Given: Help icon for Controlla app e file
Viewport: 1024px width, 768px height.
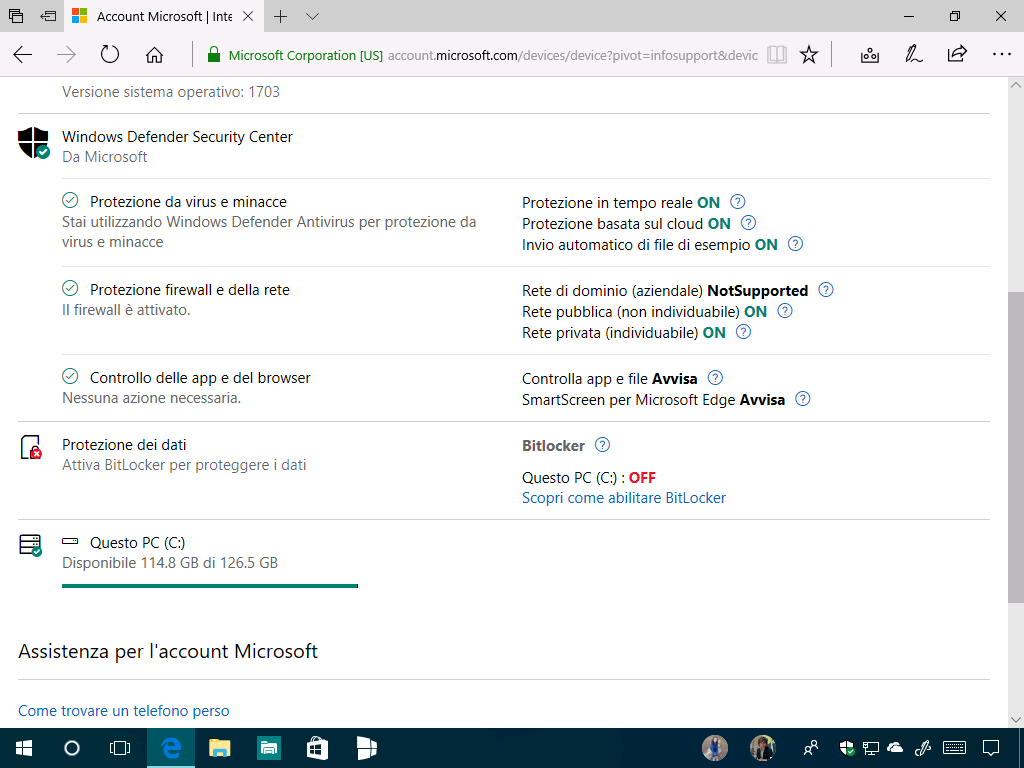Looking at the screenshot, I should [x=715, y=377].
